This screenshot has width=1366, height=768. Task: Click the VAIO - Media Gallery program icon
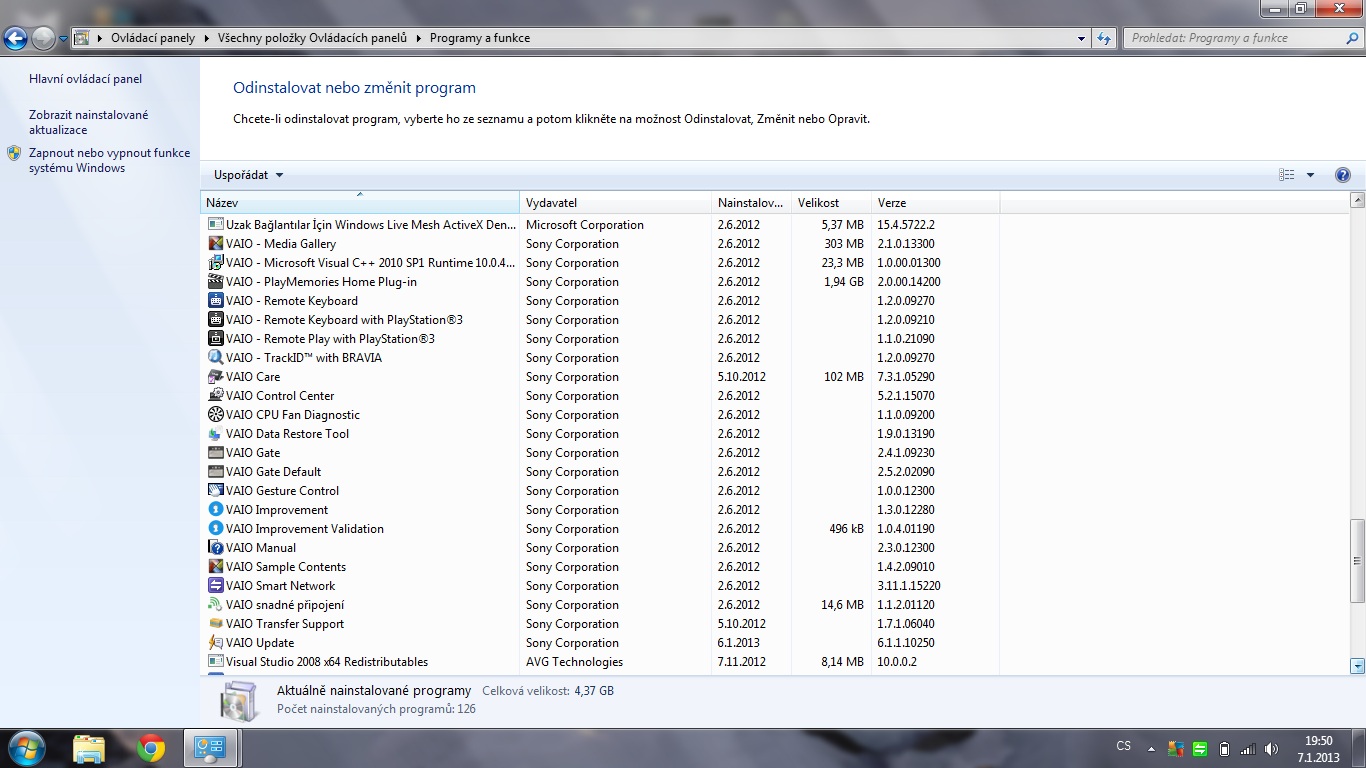click(215, 244)
